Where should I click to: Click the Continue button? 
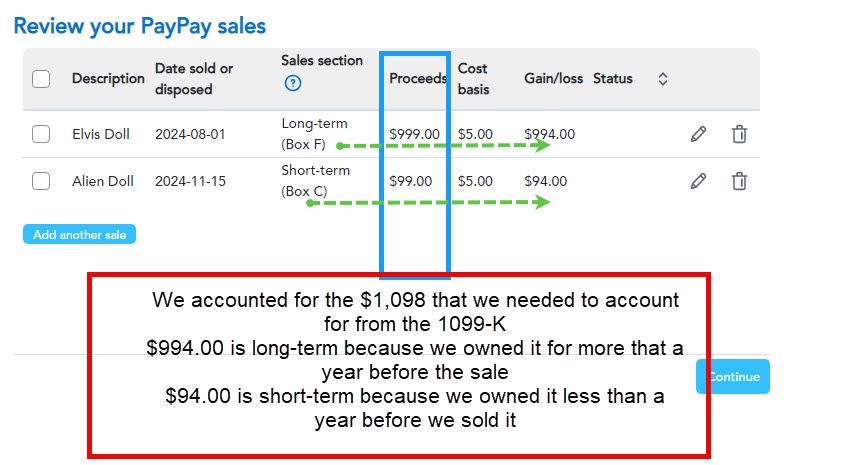pos(733,376)
